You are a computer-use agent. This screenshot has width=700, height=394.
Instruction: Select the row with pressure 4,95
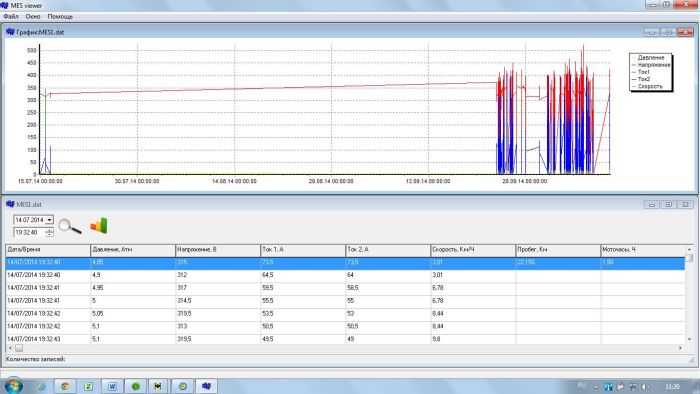pos(345,288)
